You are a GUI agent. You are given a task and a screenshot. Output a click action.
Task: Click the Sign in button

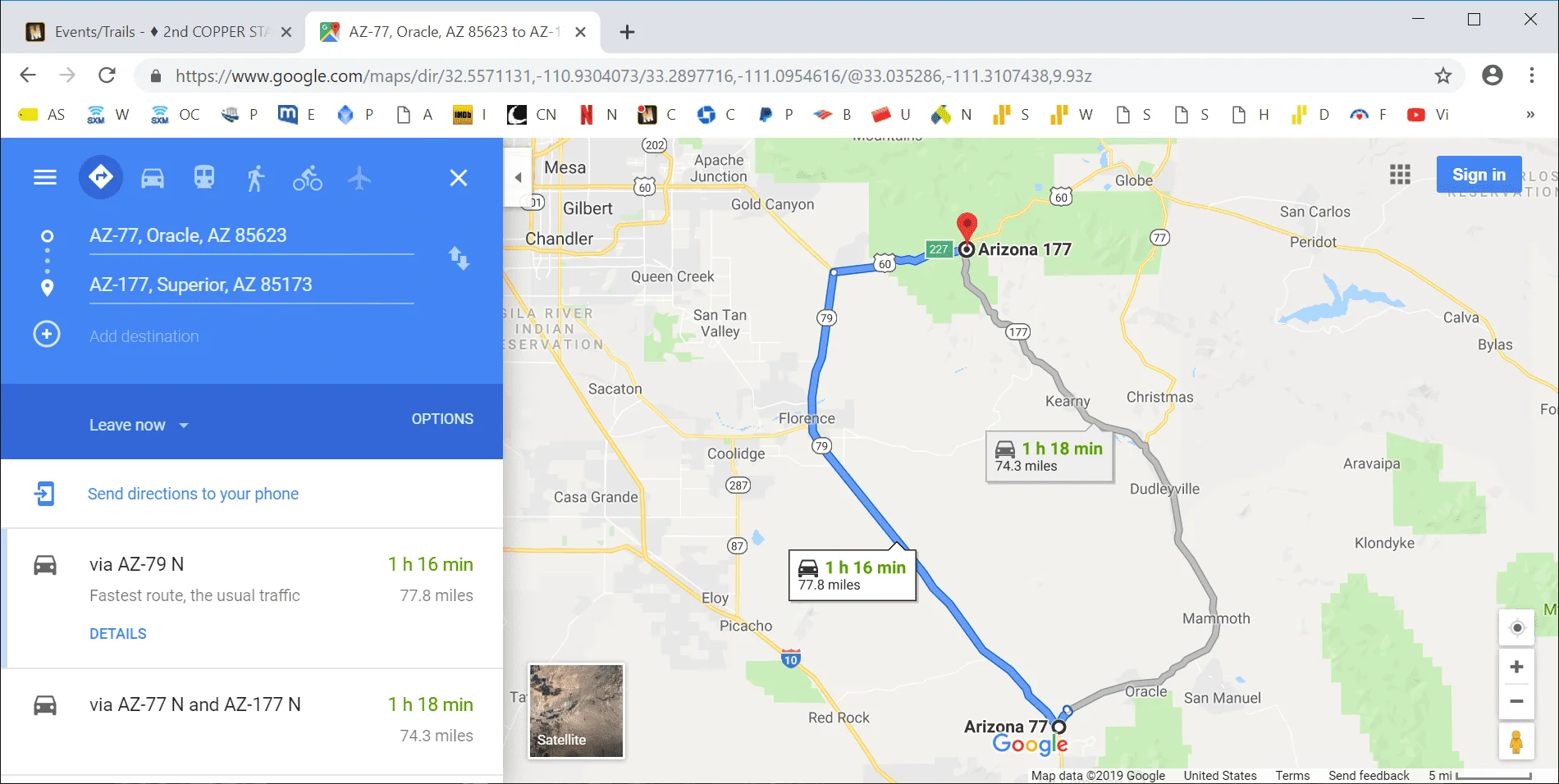coord(1479,175)
